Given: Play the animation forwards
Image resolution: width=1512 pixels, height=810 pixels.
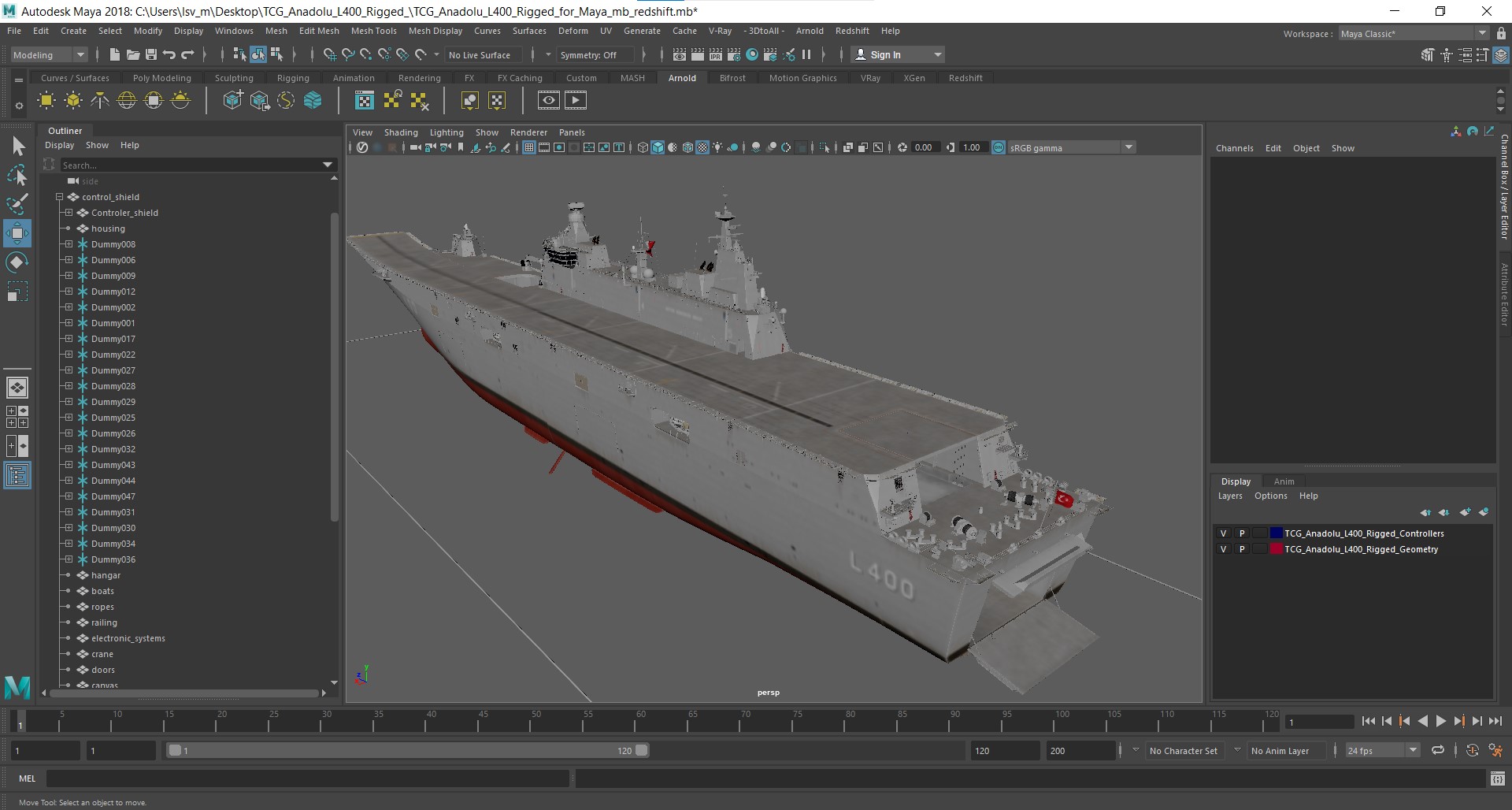Looking at the screenshot, I should 1441,721.
